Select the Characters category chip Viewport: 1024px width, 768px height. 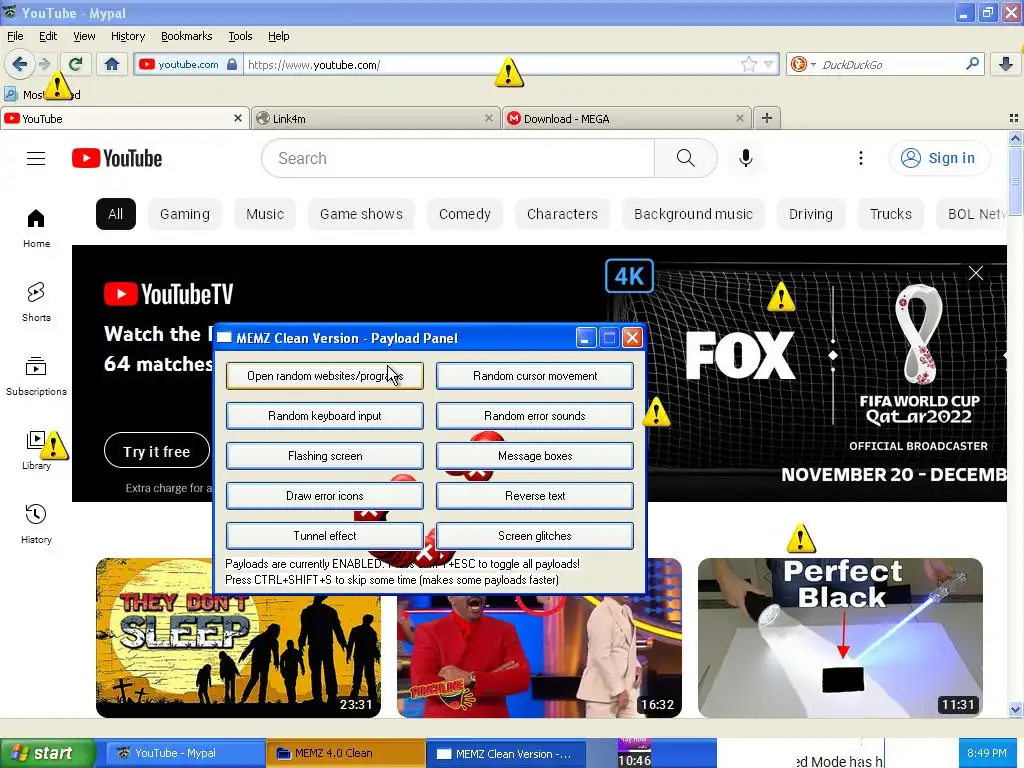tap(562, 214)
